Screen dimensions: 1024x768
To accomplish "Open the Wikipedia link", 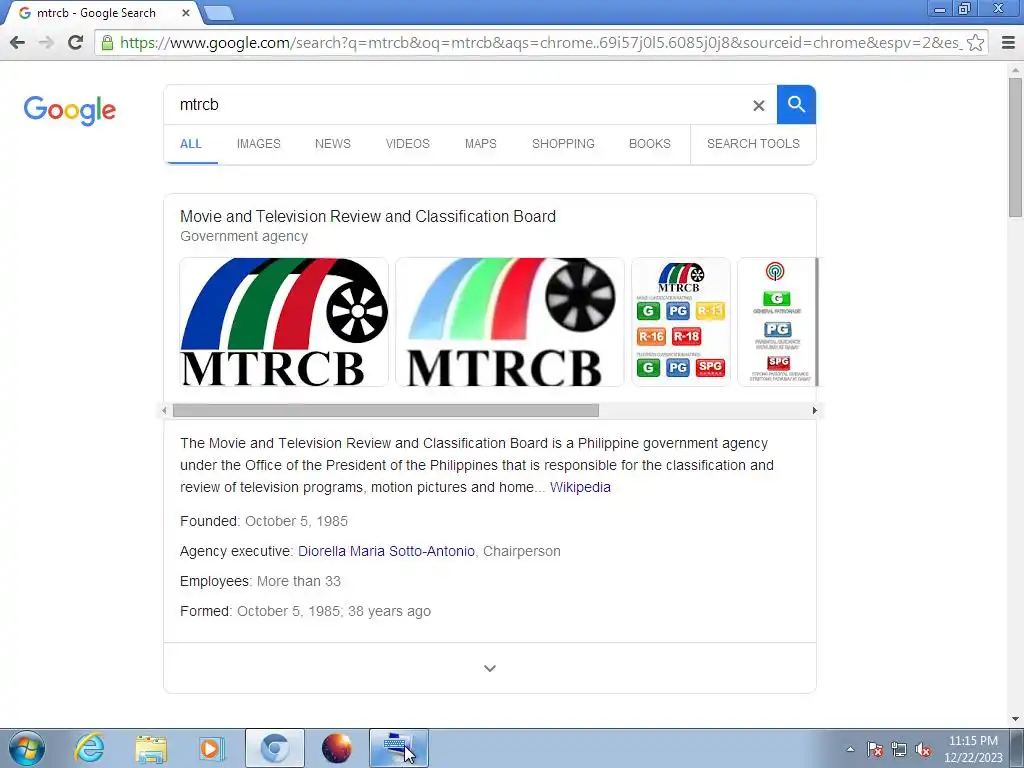I will (x=580, y=487).
